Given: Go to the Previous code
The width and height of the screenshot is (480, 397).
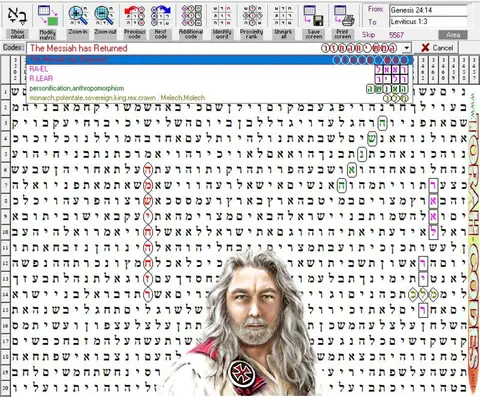Looking at the screenshot, I should point(134,21).
